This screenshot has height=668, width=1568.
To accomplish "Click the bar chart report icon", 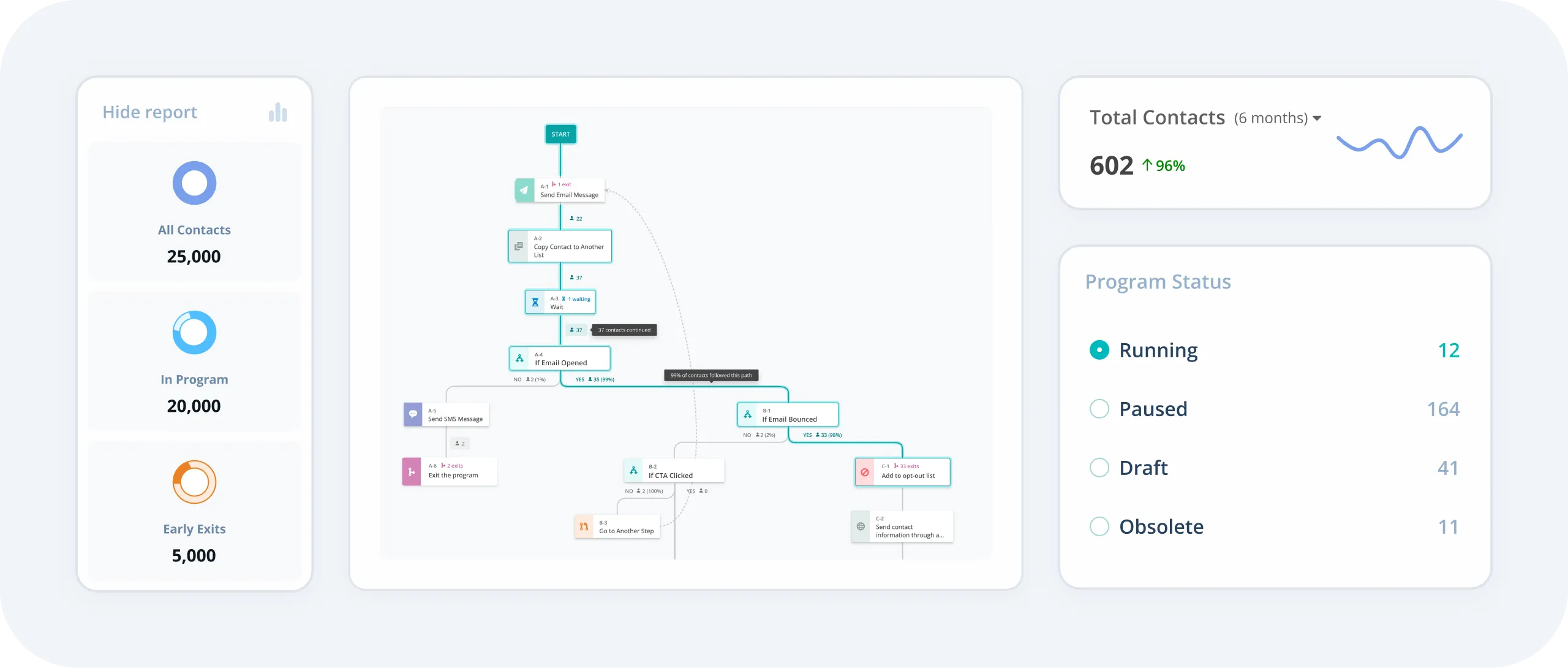I will click(277, 113).
